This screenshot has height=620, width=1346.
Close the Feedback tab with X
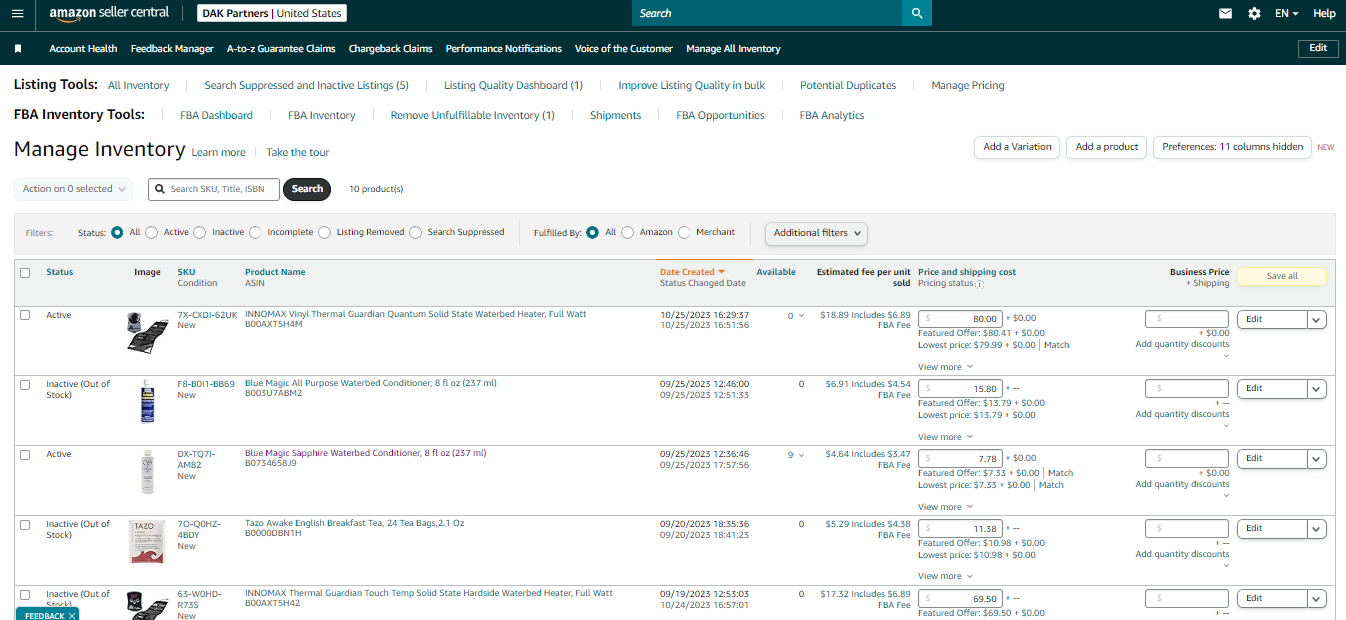click(72, 616)
